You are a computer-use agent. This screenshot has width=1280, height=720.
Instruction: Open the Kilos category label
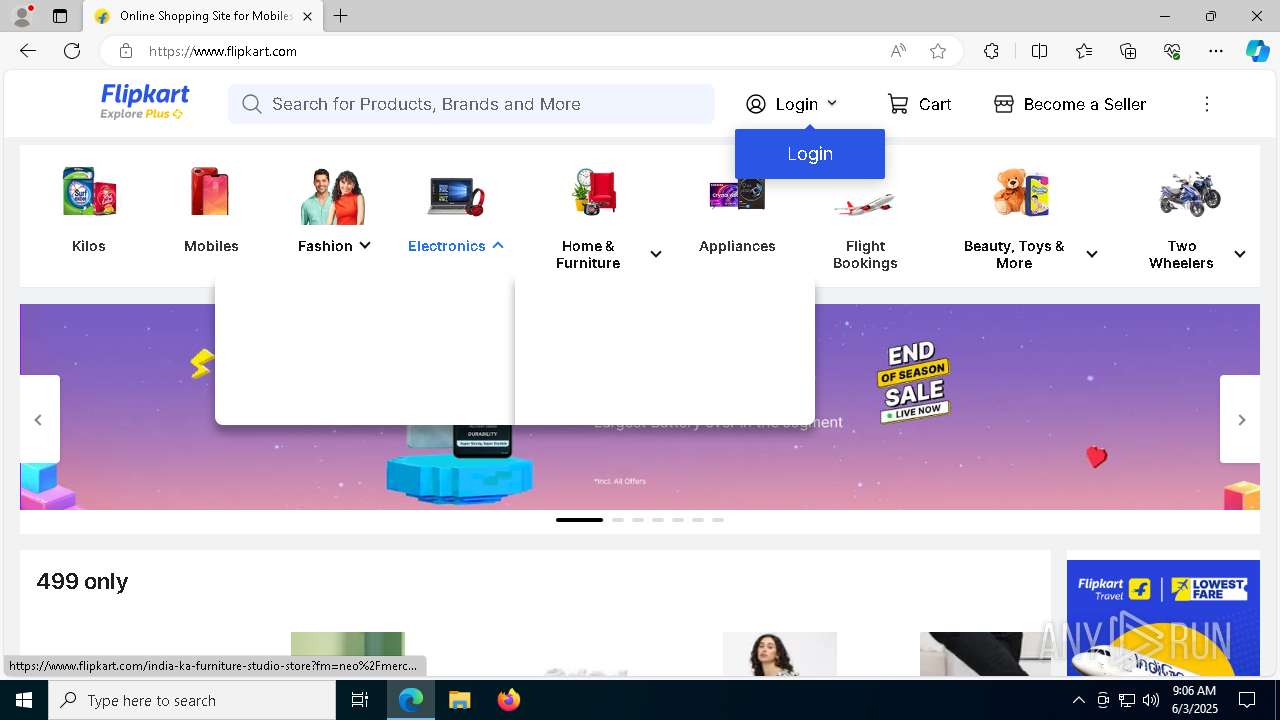point(89,246)
